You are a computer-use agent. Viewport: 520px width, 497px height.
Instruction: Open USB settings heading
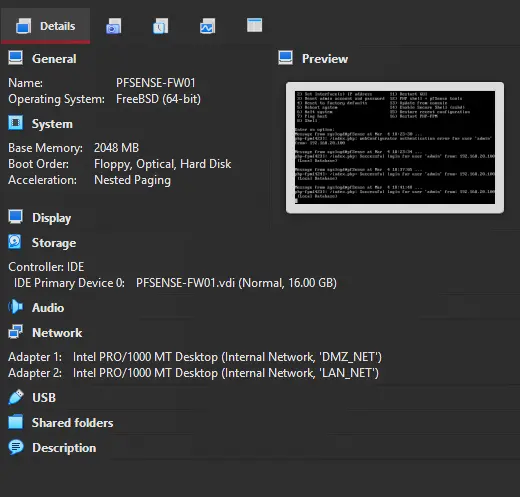pos(44,398)
